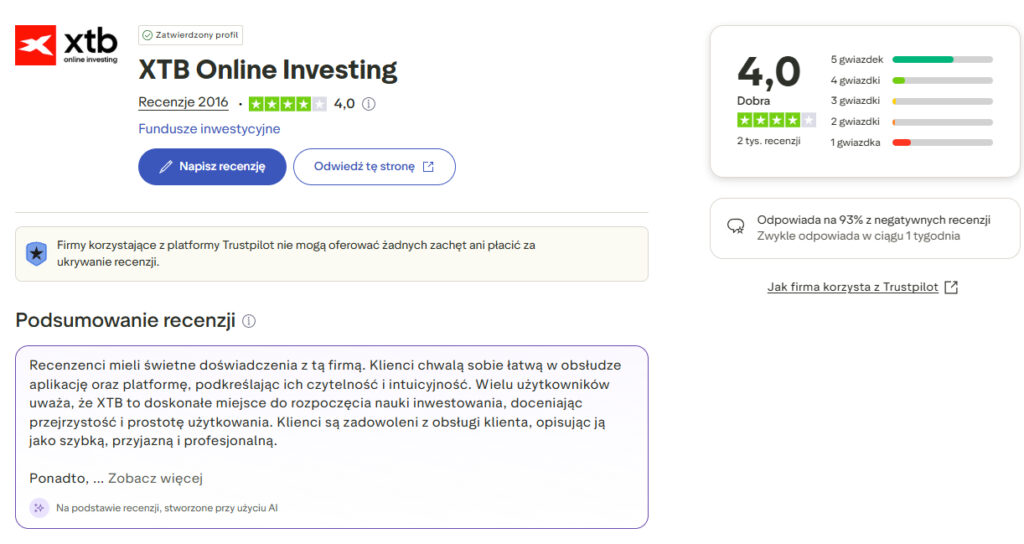Expand summary with Zobacz więcej
The width and height of the screenshot is (1024, 544).
(x=155, y=478)
